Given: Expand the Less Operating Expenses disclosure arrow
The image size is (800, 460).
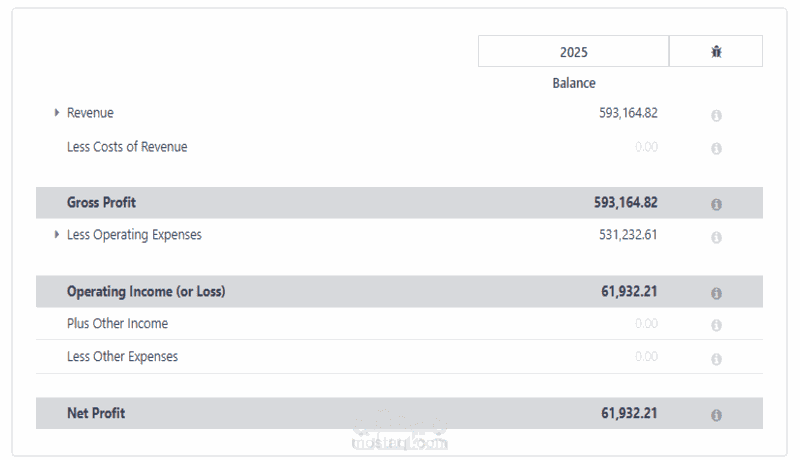Looking at the screenshot, I should [x=57, y=235].
